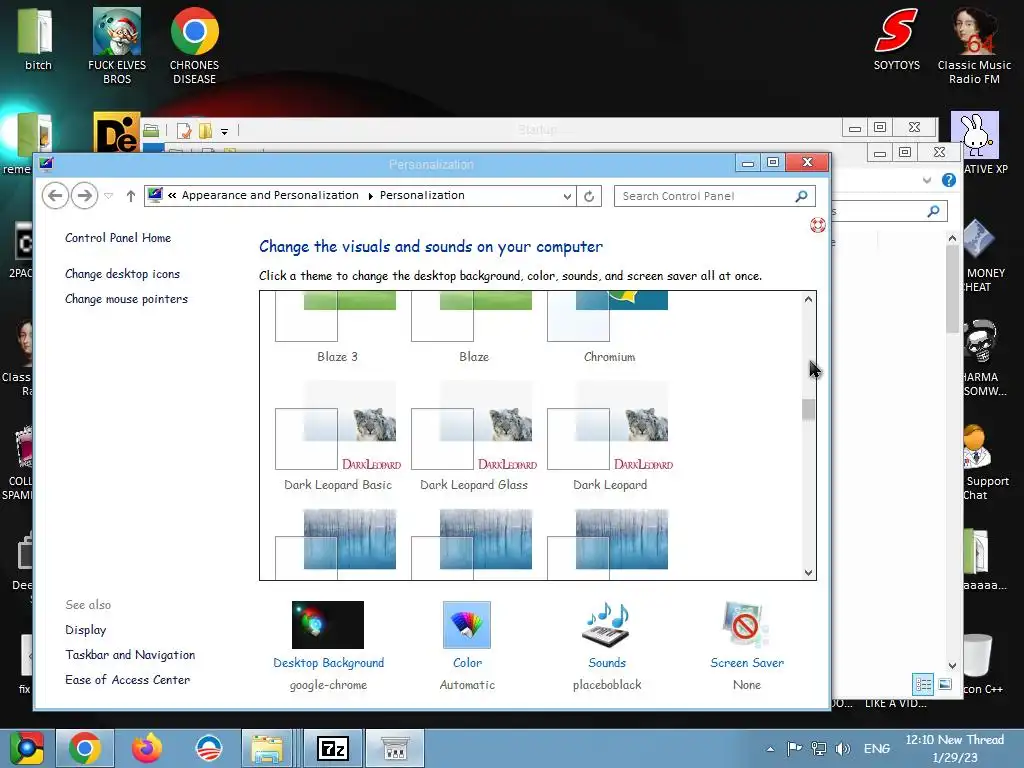
Task: Click Startup window properties toolbar icon
Action: [184, 131]
